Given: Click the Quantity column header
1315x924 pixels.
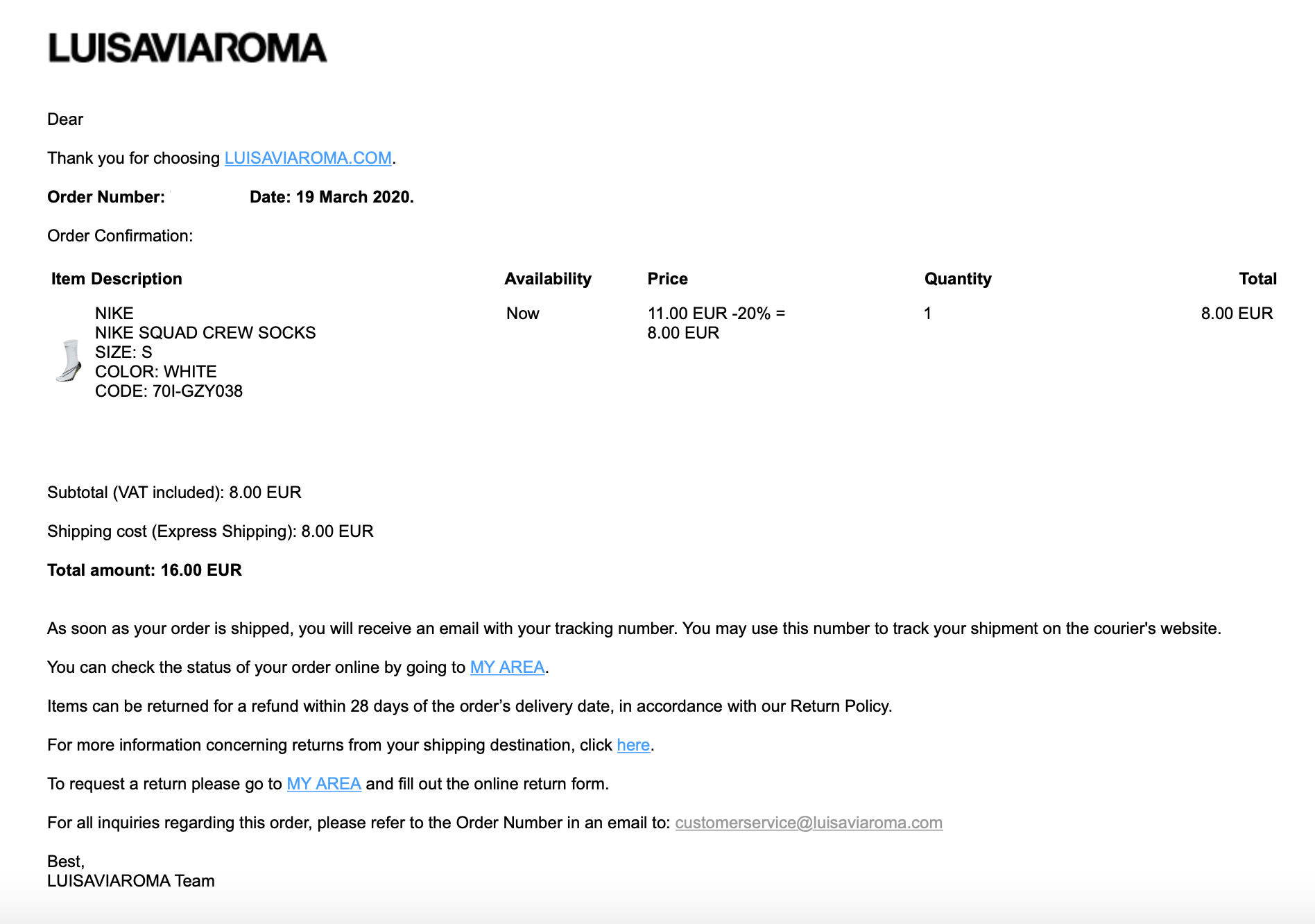Looking at the screenshot, I should pyautogui.click(x=957, y=279).
